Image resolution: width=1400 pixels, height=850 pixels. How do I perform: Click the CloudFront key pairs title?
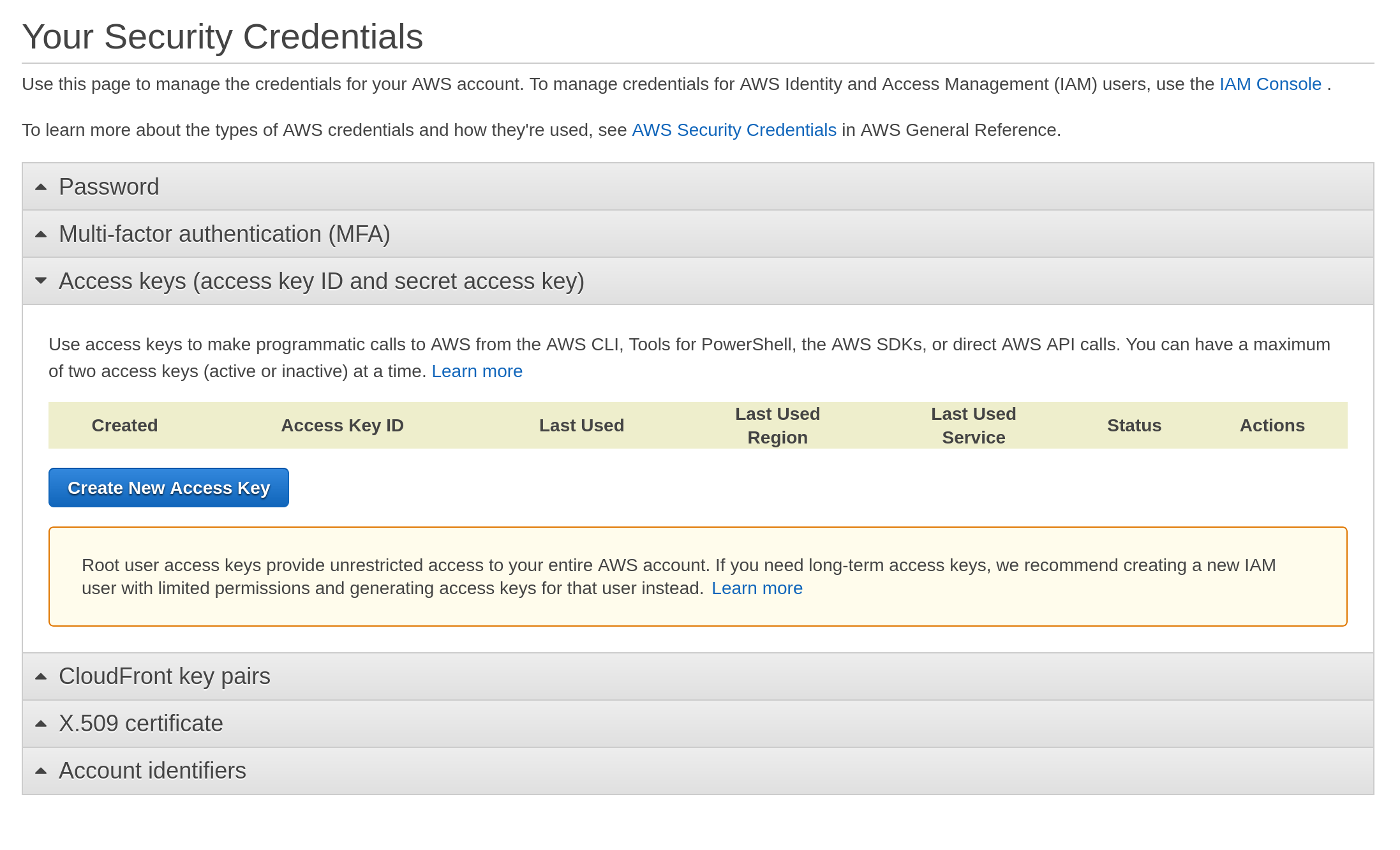[x=165, y=676]
